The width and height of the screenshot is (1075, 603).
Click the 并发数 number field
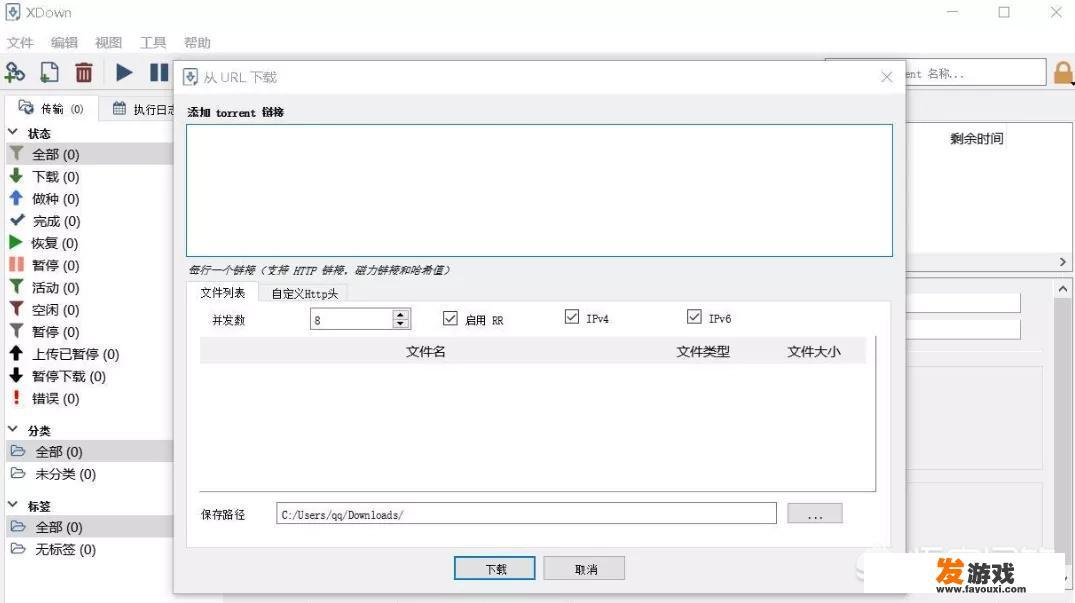coord(352,319)
